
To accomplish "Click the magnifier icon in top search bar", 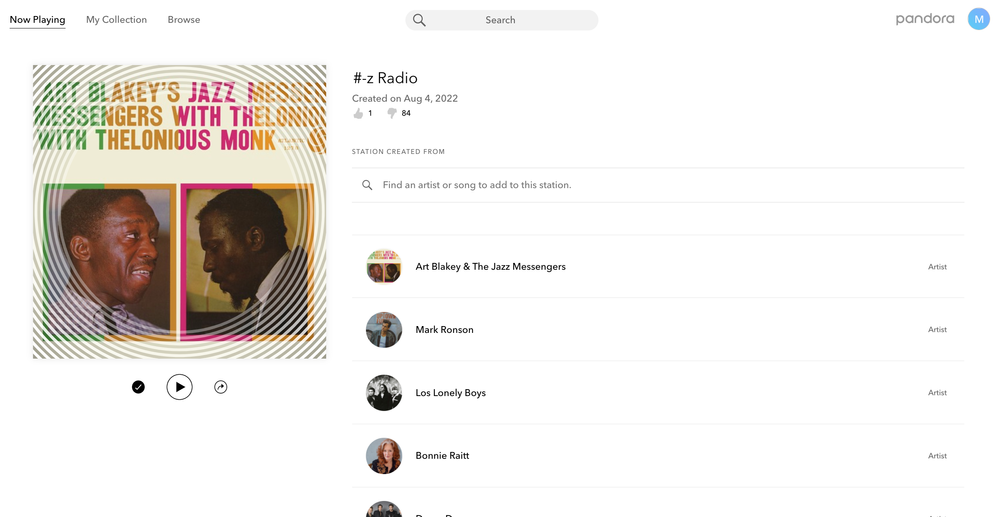I will [419, 20].
